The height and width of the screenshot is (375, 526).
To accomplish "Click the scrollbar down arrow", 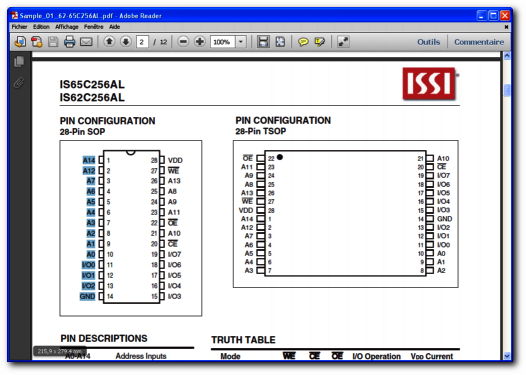I will click(507, 356).
